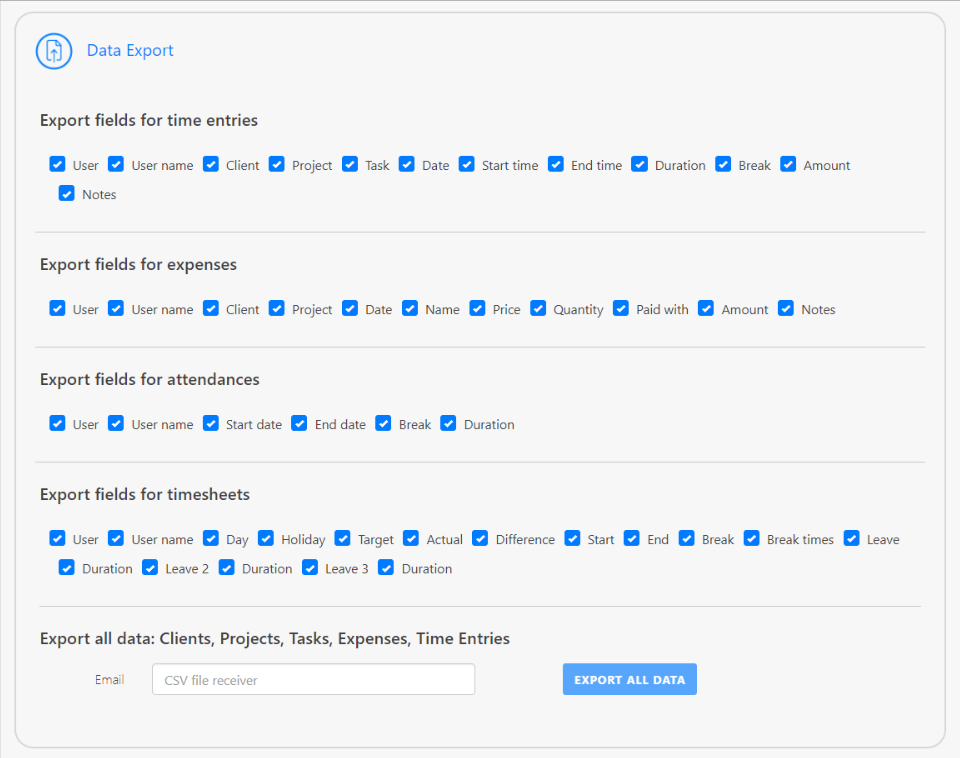This screenshot has width=960, height=758.
Task: Toggle the Start time checkbox
Action: (467, 164)
